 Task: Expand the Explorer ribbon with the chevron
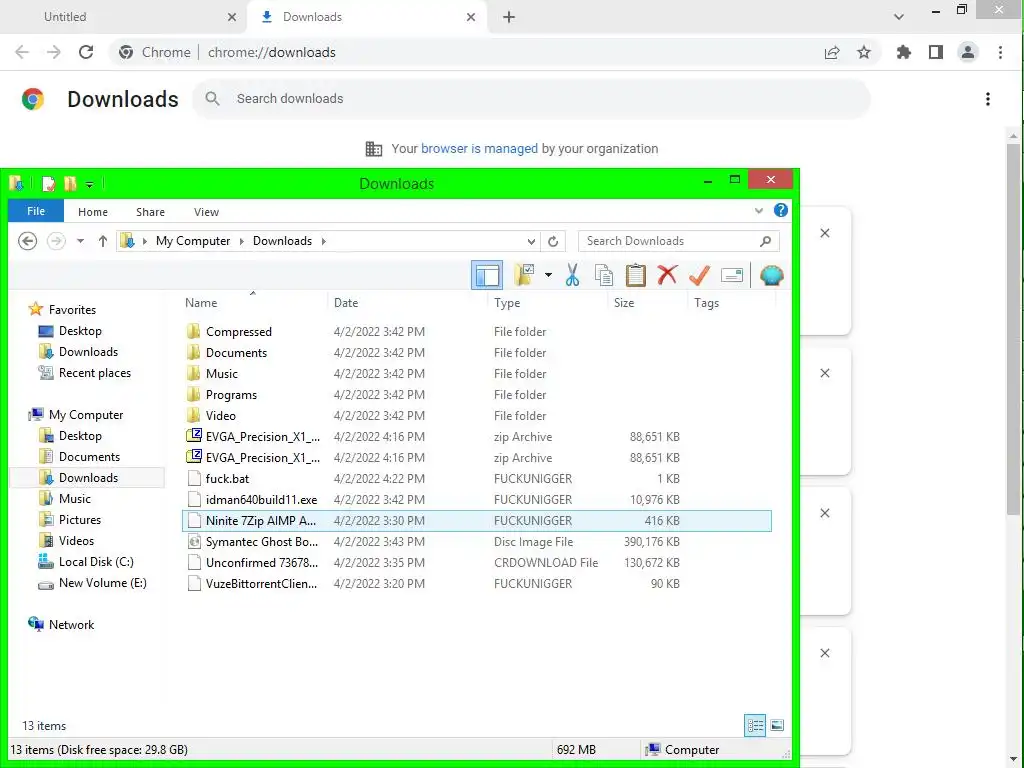tap(758, 211)
